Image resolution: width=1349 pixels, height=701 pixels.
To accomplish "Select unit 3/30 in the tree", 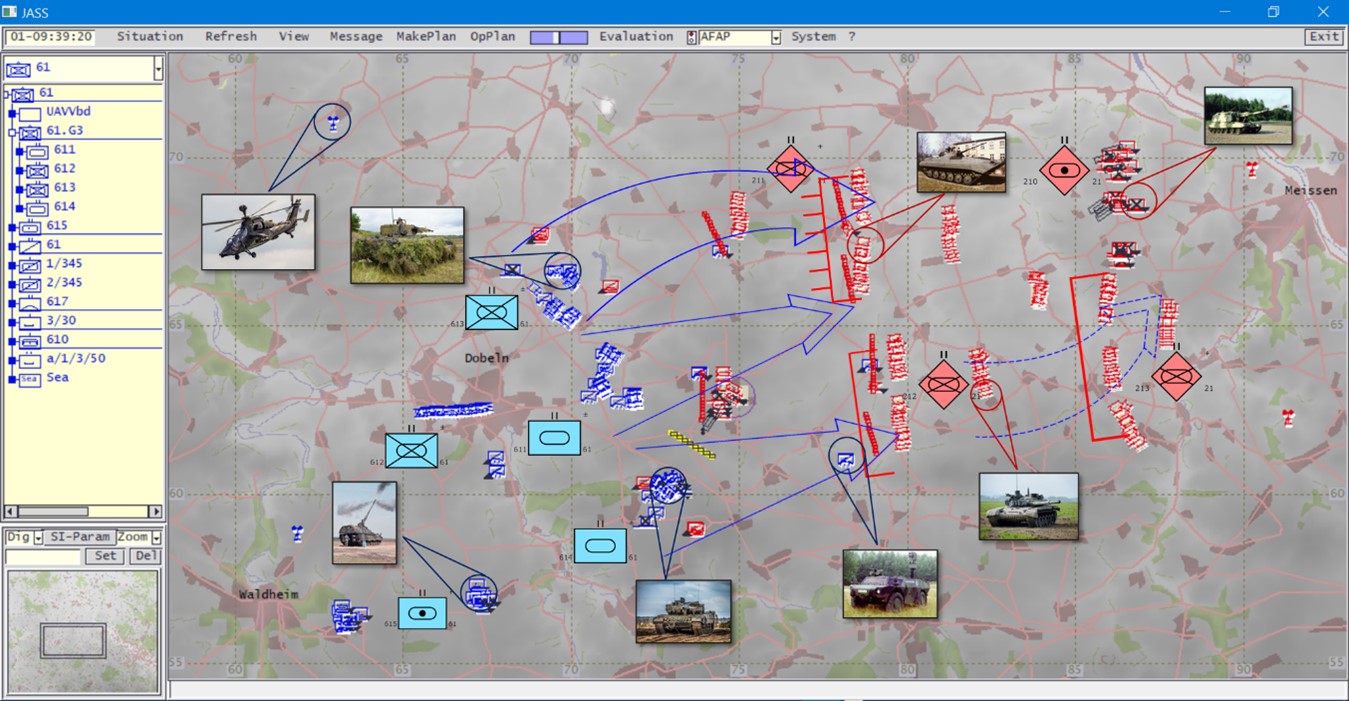I will (x=61, y=320).
